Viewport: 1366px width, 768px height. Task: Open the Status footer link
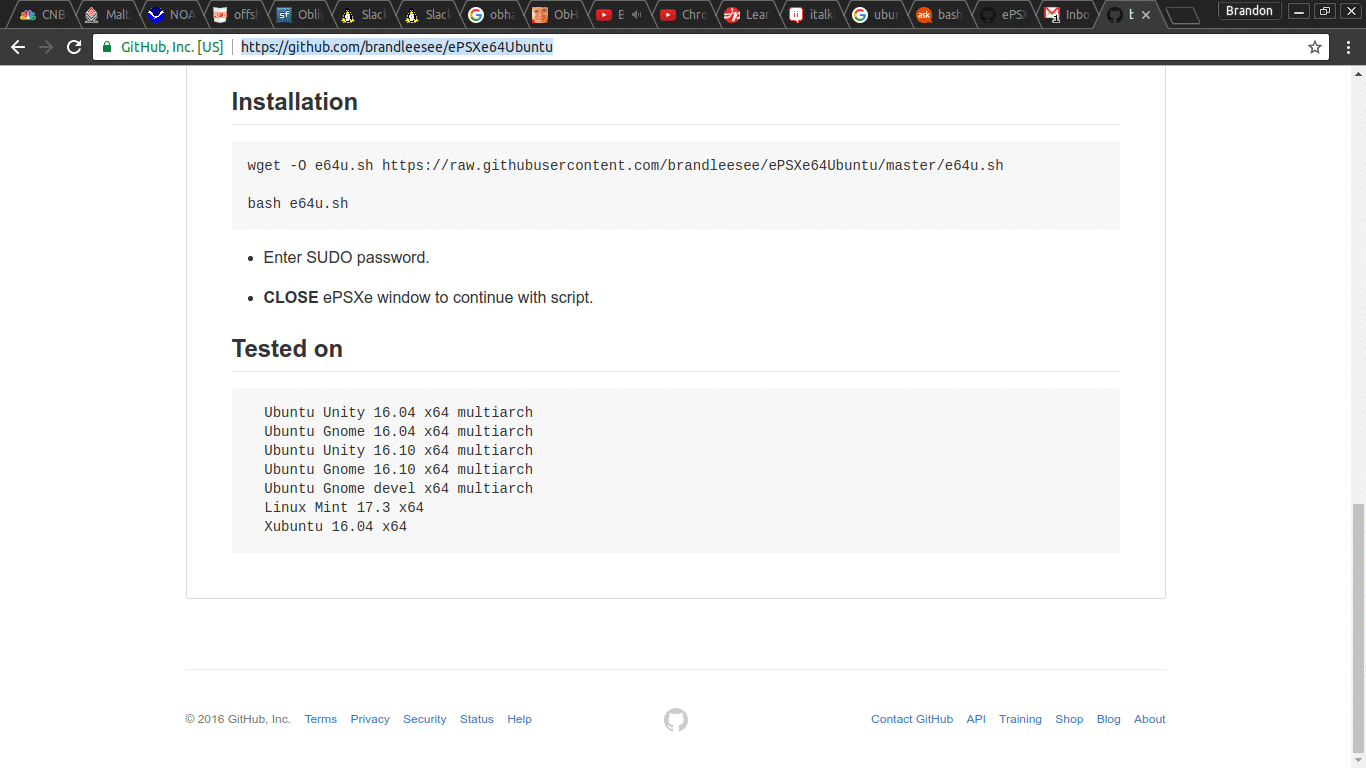(x=477, y=719)
